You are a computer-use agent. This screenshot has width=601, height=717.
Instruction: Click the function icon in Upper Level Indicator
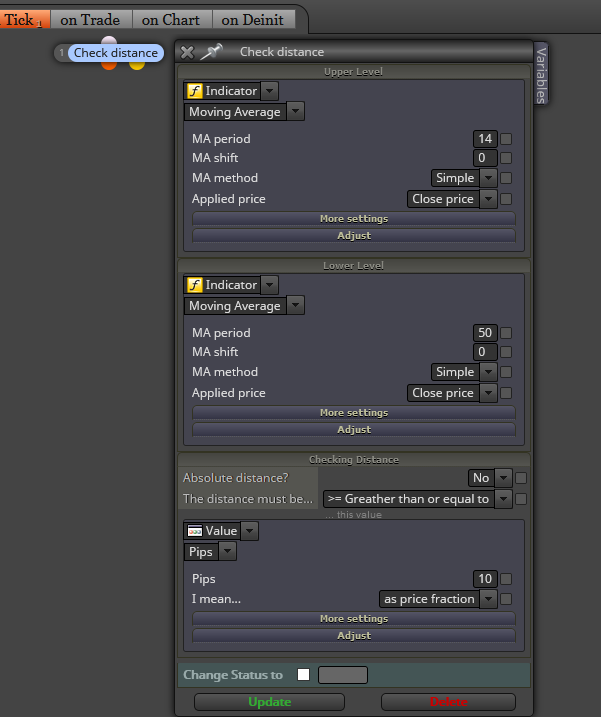pyautogui.click(x=195, y=91)
